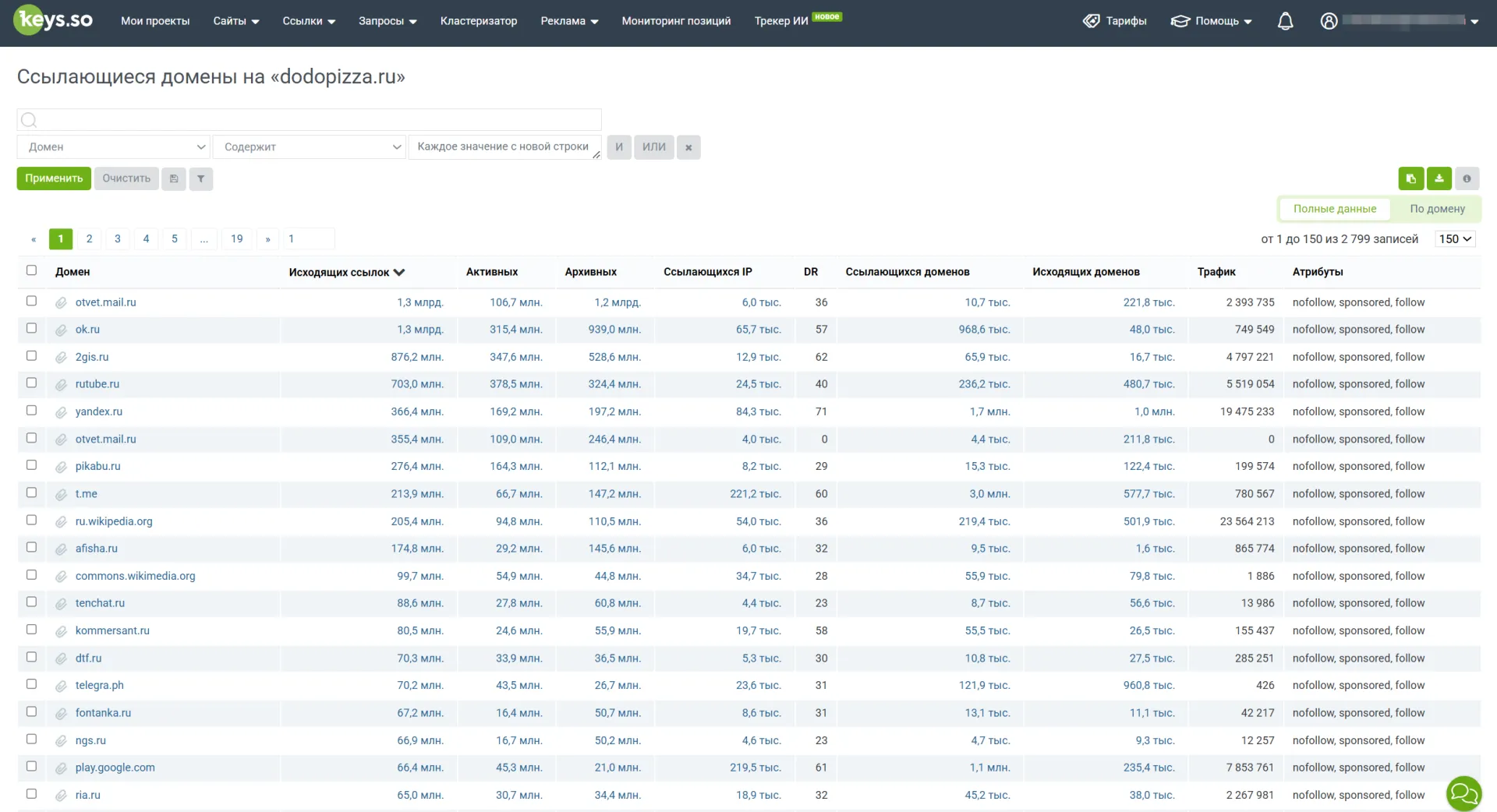Viewport: 1497px width, 812px height.
Task: Open the live chat widget
Action: (x=1463, y=794)
